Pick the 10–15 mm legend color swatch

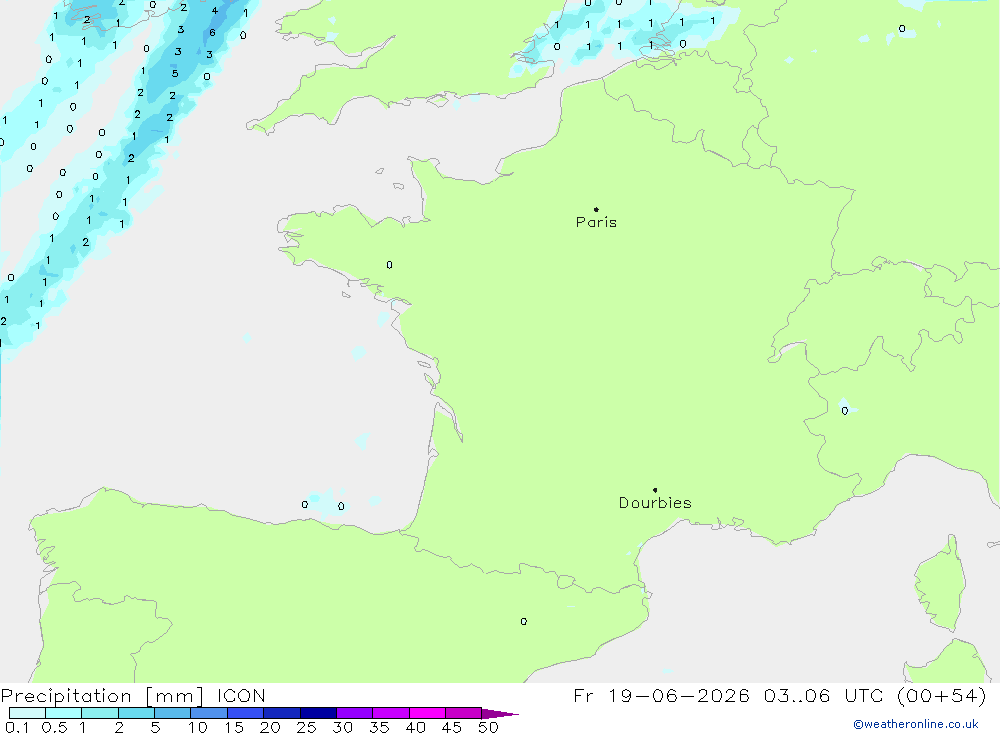pyautogui.click(x=209, y=713)
